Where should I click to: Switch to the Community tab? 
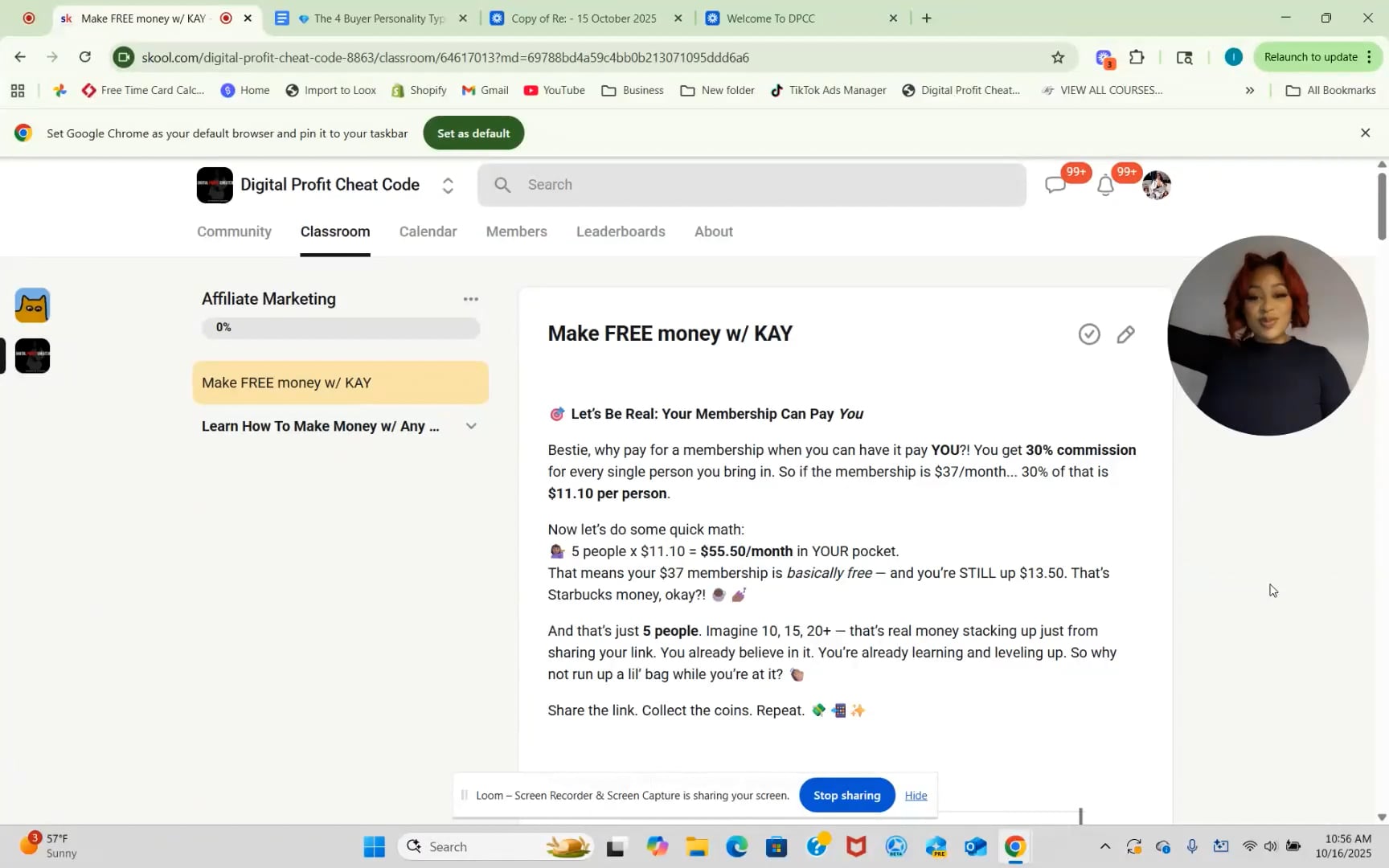pos(234,231)
